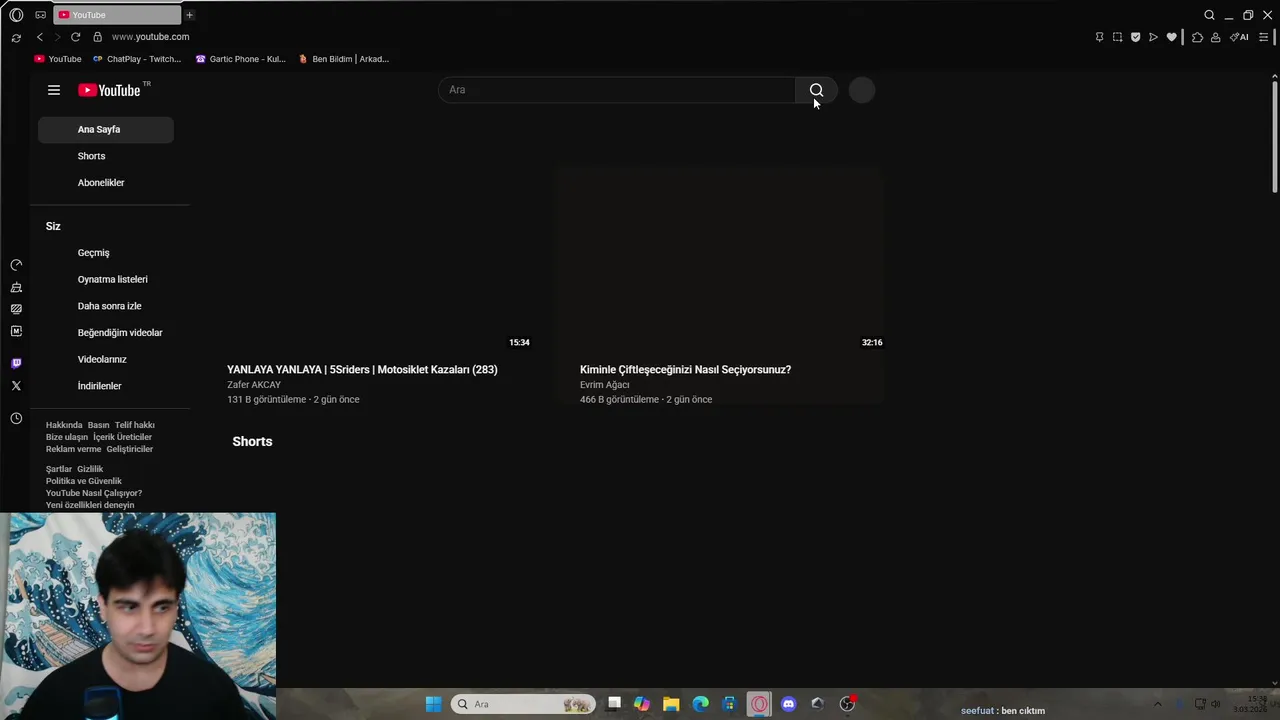Screen dimensions: 1280x720
Task: Open the ad blocker shield icon
Action: [1135, 37]
